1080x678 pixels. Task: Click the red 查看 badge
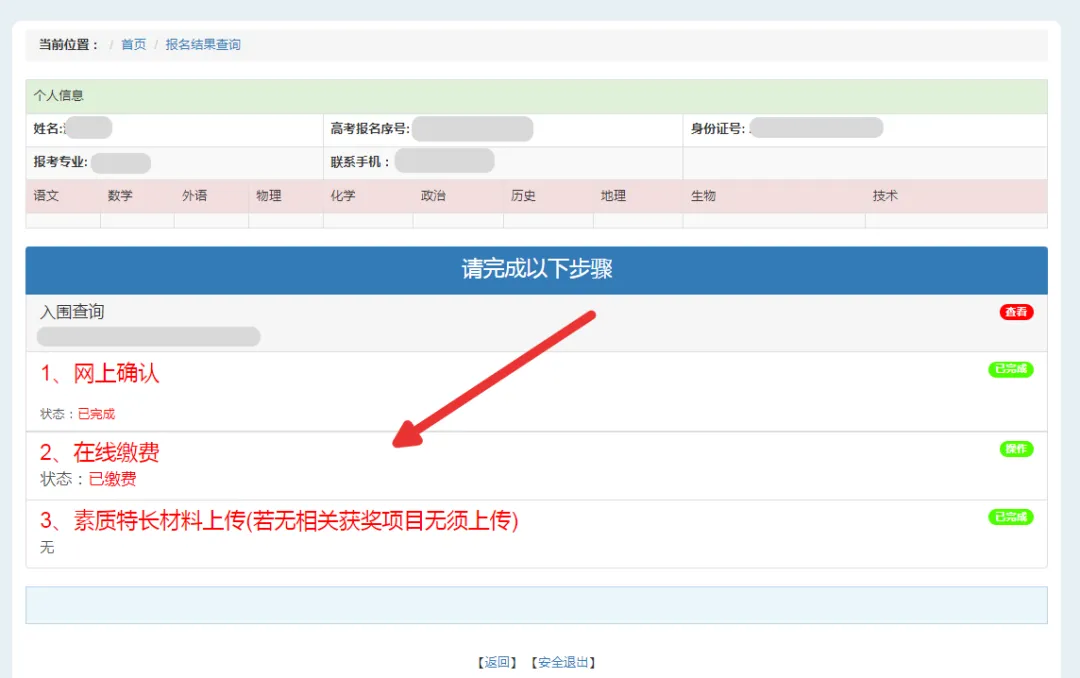point(1016,312)
